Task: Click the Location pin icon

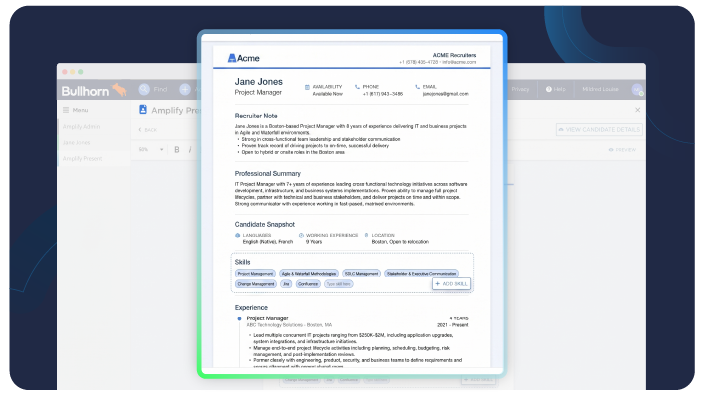Action: [x=366, y=236]
